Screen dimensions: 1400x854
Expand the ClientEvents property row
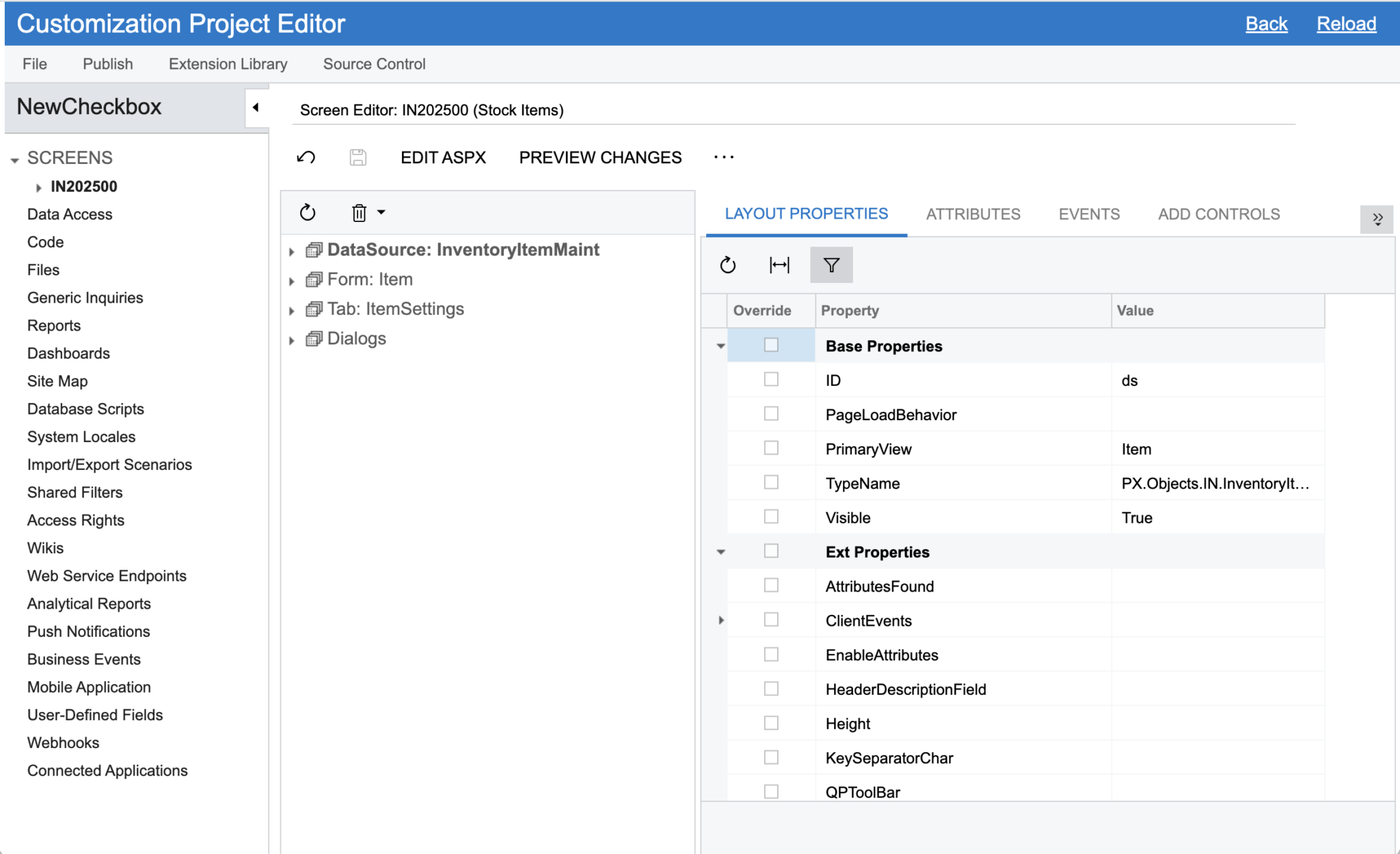pyautogui.click(x=721, y=620)
